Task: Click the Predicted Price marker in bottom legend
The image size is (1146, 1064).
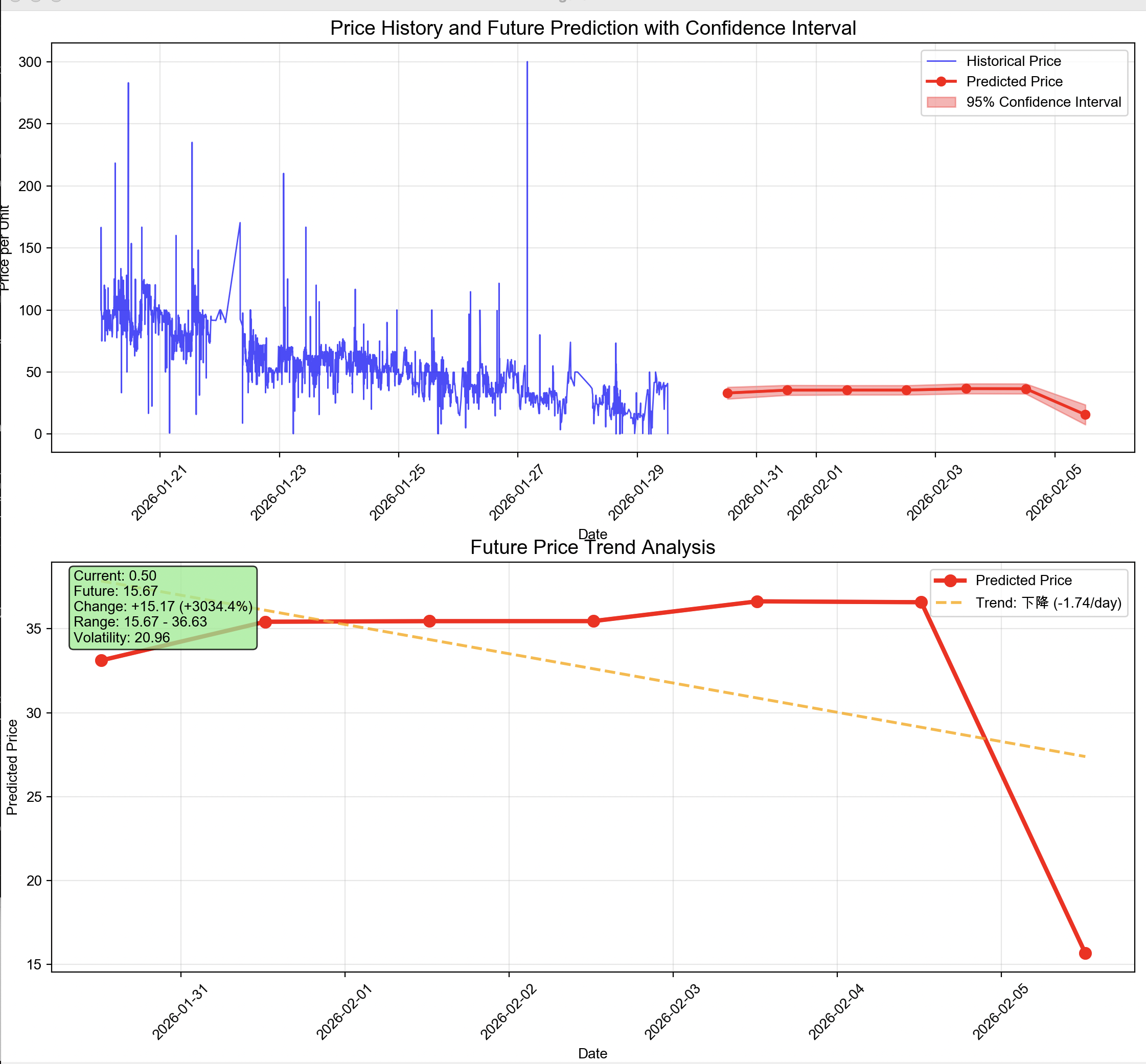Action: coord(950,581)
